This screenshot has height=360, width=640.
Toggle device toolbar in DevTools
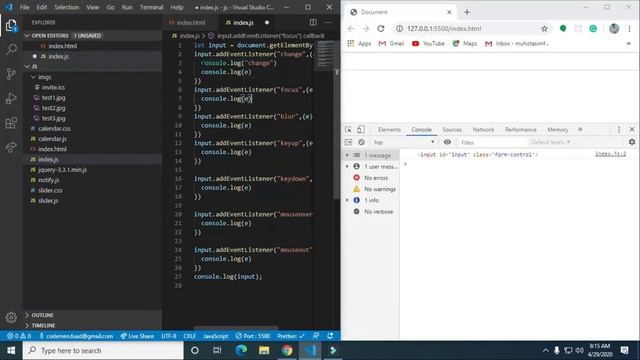click(x=361, y=129)
